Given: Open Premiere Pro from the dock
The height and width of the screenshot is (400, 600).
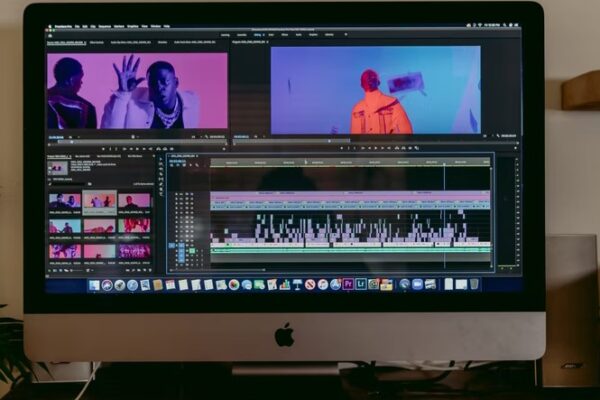Looking at the screenshot, I should coord(348,284).
